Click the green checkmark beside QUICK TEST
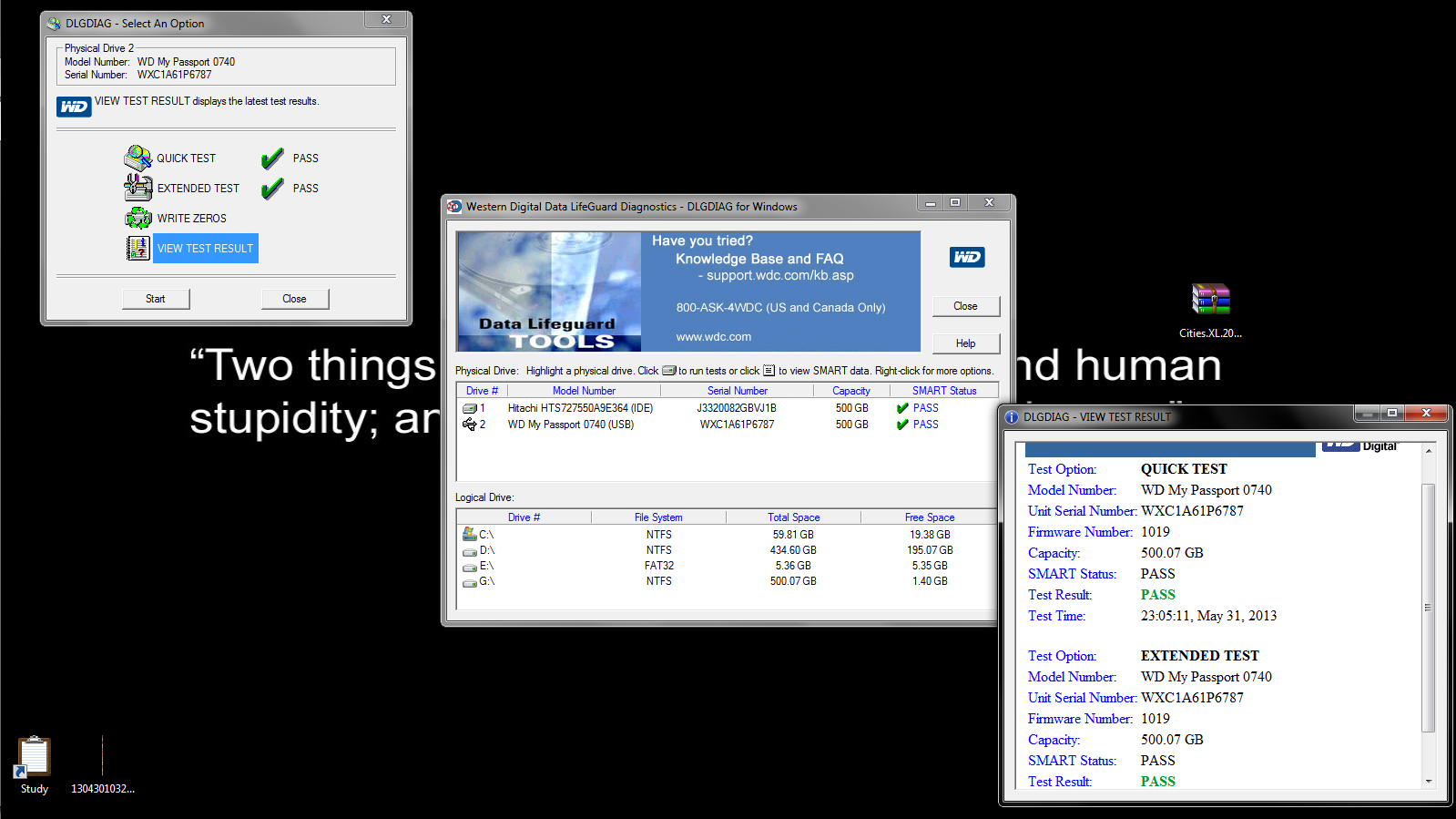This screenshot has height=819, width=1456. (272, 159)
